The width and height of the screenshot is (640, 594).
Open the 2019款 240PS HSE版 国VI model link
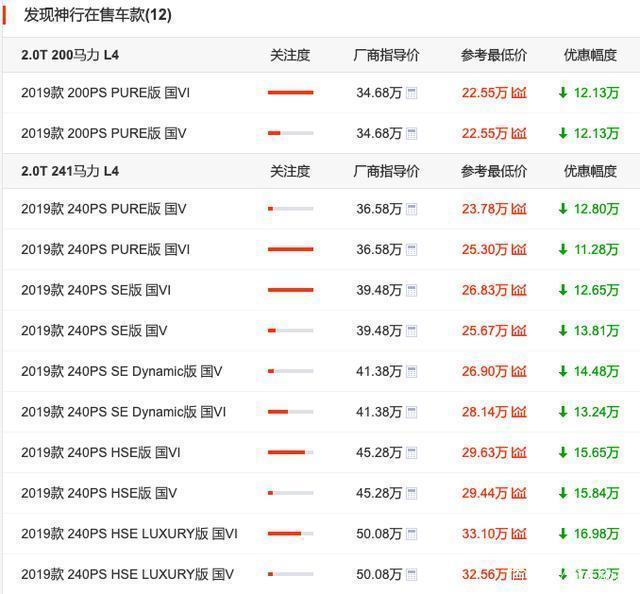101,453
